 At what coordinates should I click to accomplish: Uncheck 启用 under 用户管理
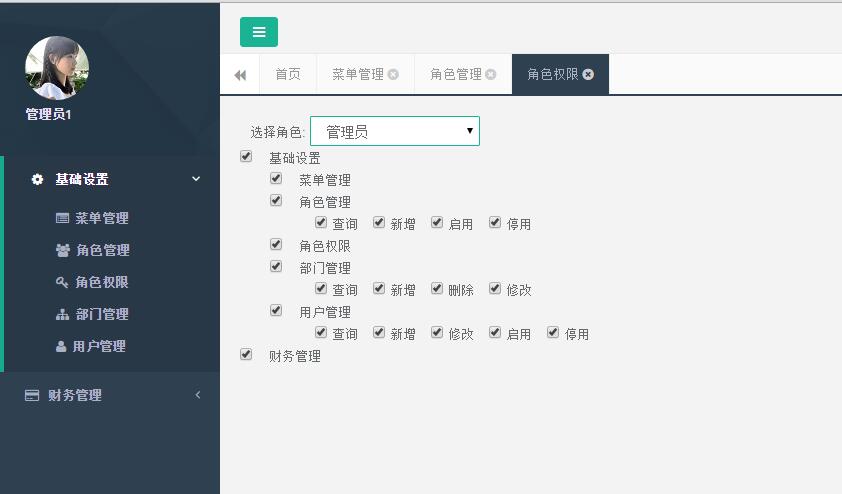pos(495,332)
